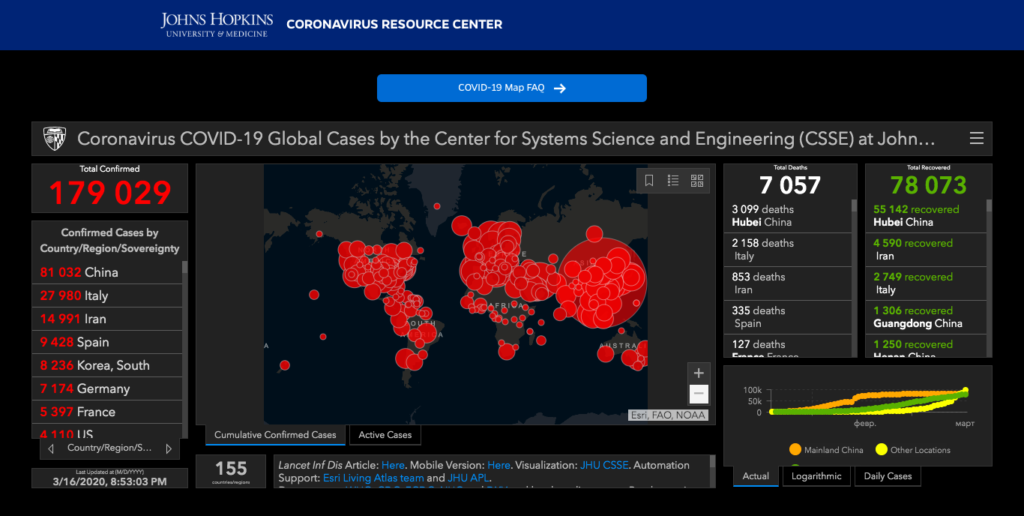Select 14 991 Iran row
Viewport: 1024px width, 516px height.
[107, 319]
